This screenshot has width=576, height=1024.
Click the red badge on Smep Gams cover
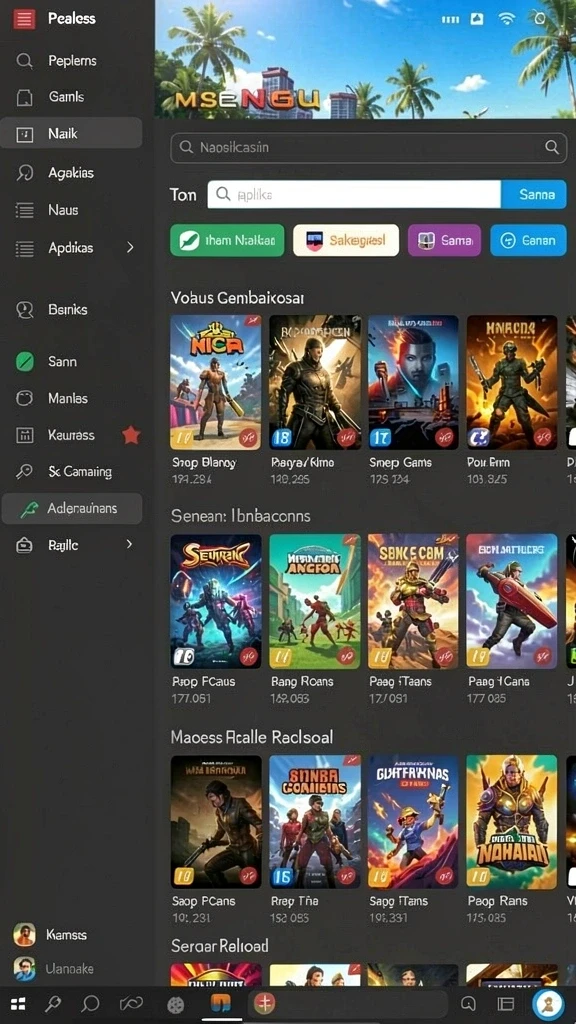tap(445, 437)
